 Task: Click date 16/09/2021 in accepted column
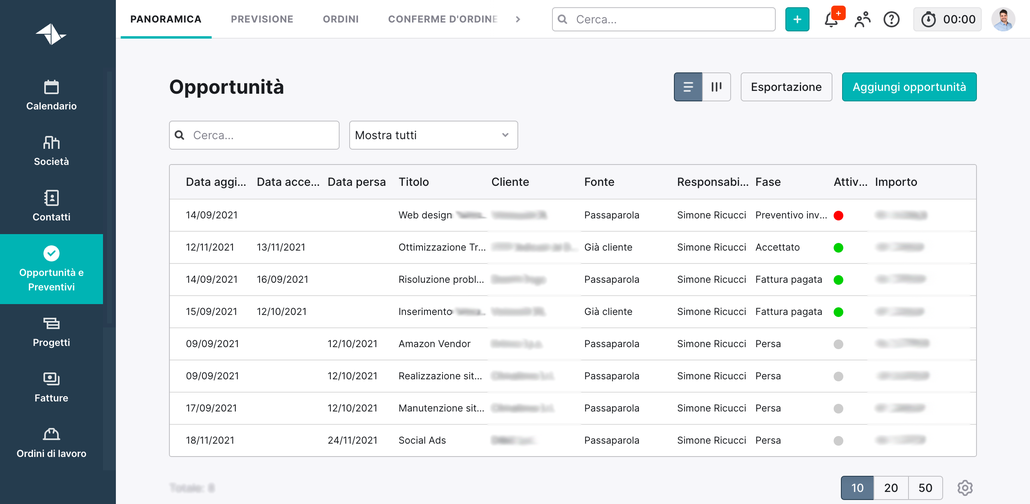click(282, 279)
